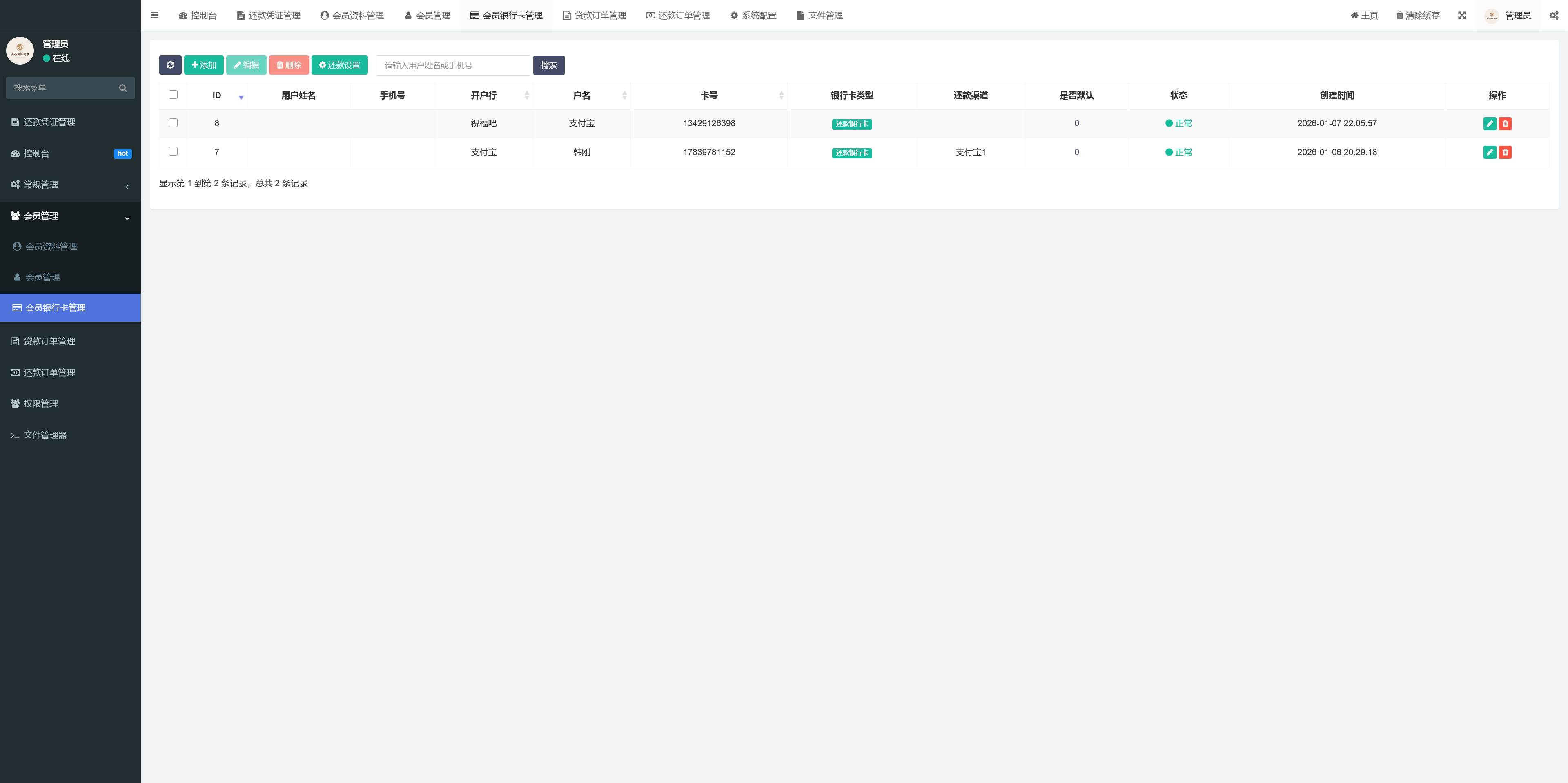Tick the checkbox for row ID 8
This screenshot has height=783, width=1568.
coord(174,122)
